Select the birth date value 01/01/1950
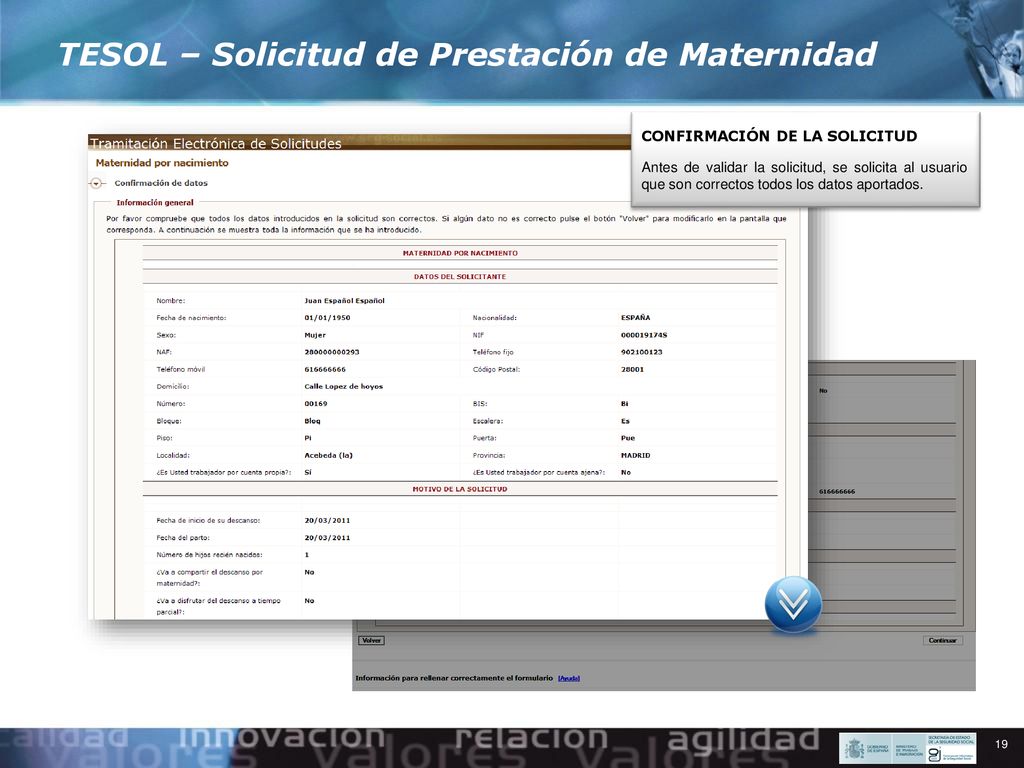The height and width of the screenshot is (768, 1024). [x=327, y=318]
